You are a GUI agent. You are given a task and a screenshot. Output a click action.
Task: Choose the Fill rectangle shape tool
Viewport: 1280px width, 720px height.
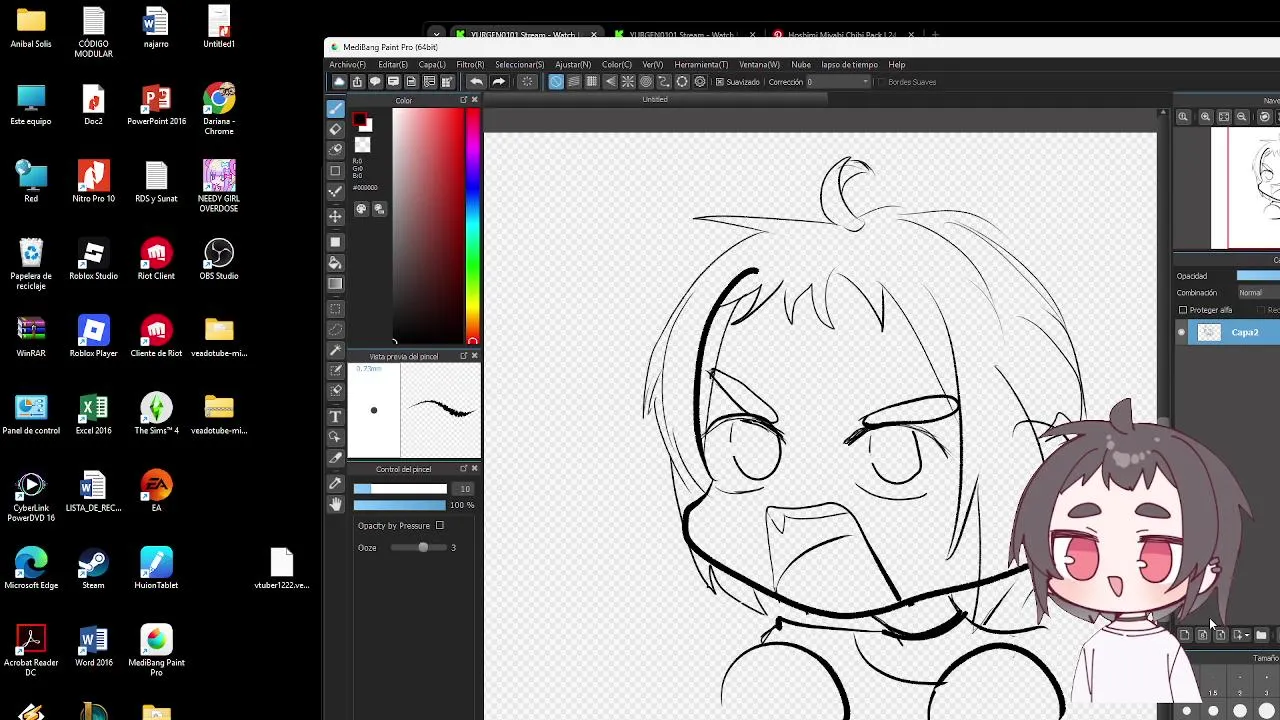pyautogui.click(x=336, y=242)
